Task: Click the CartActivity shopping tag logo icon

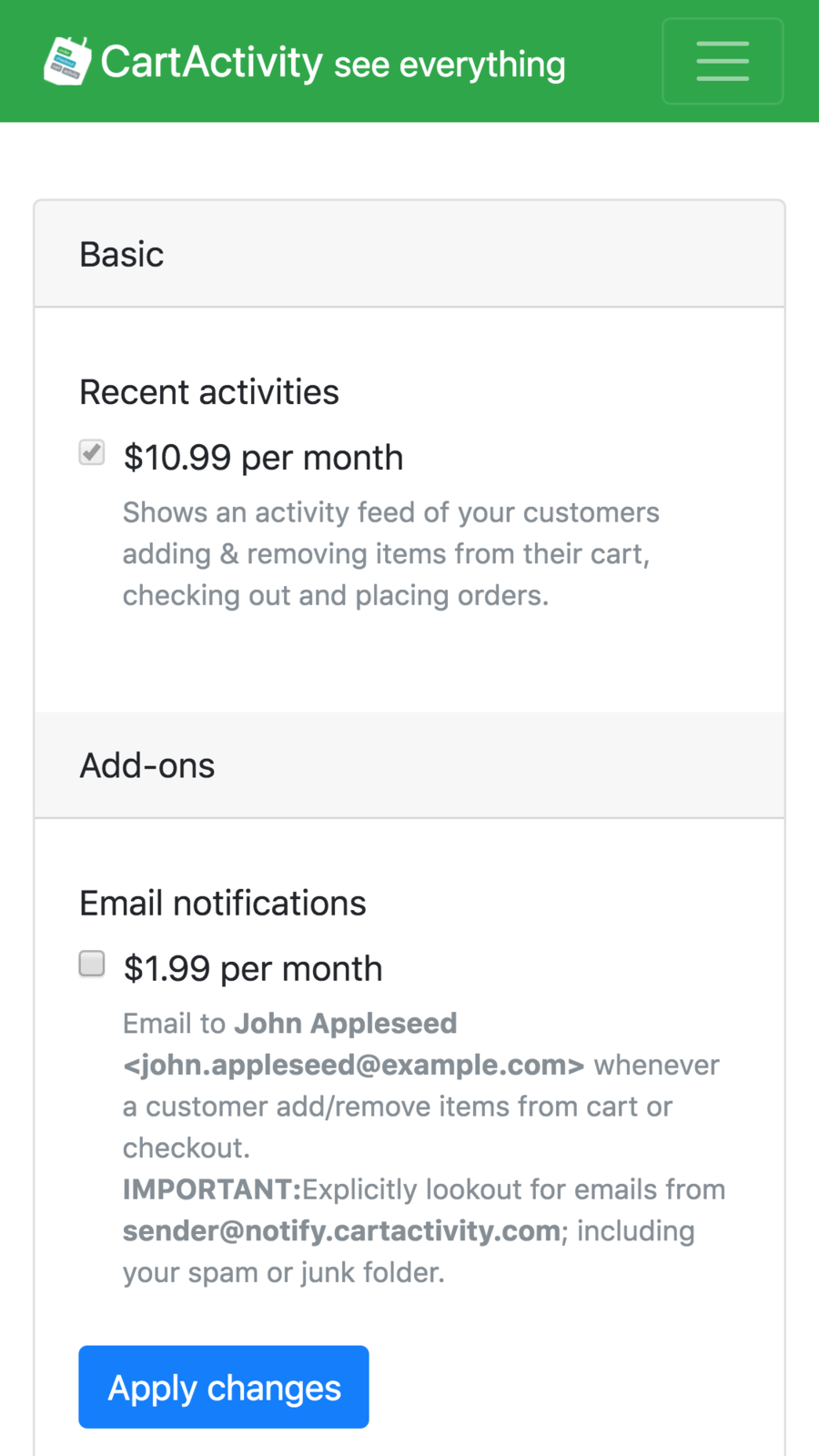Action: pos(67,61)
